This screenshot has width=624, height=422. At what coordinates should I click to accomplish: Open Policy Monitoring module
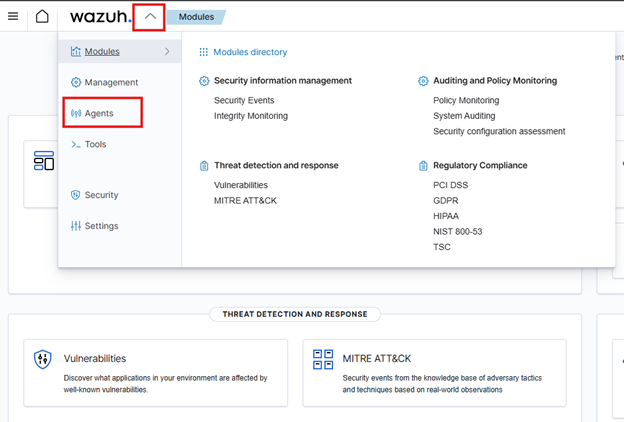click(x=466, y=100)
